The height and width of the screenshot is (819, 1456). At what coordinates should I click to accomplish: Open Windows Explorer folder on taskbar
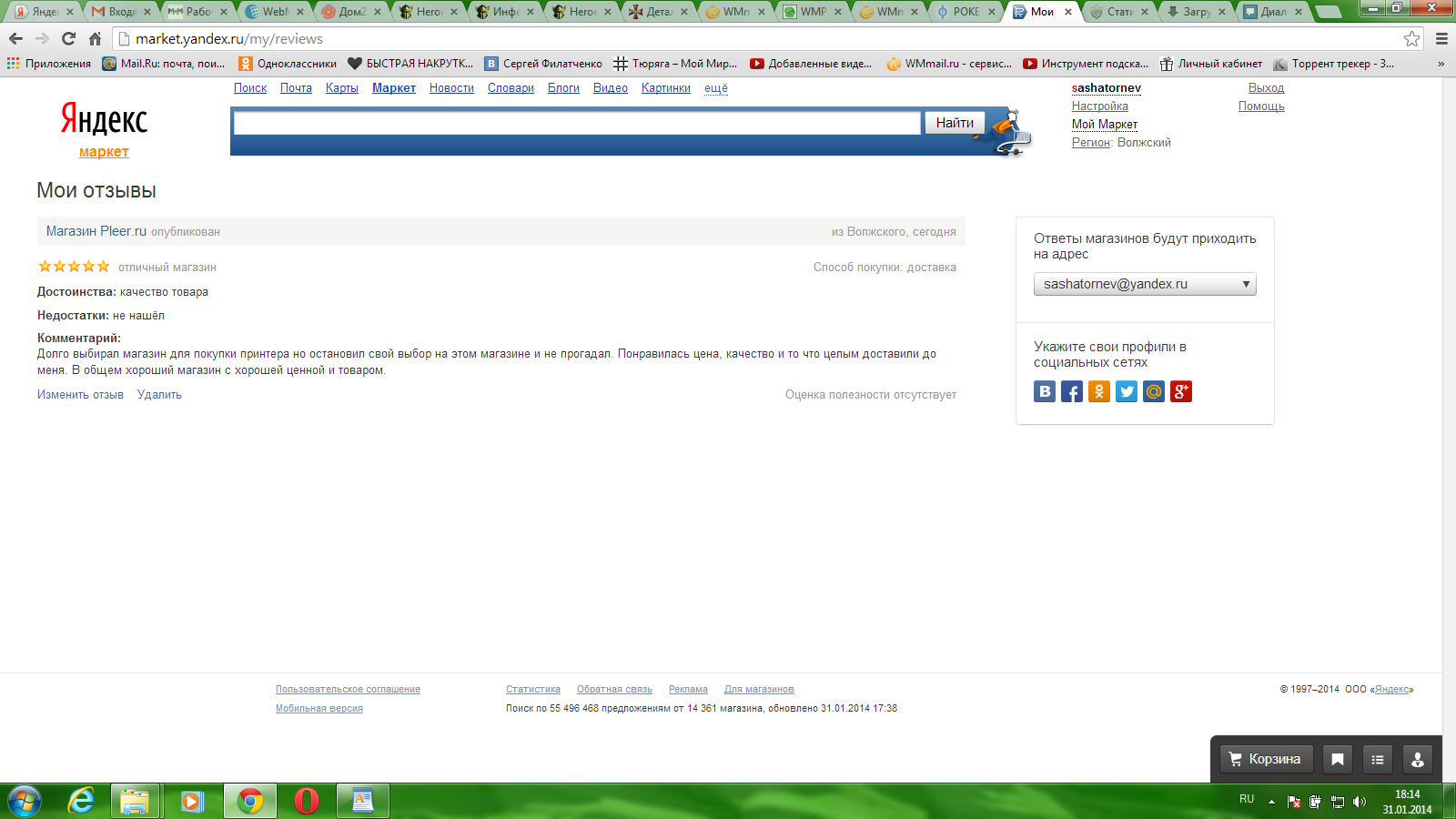[x=135, y=801]
